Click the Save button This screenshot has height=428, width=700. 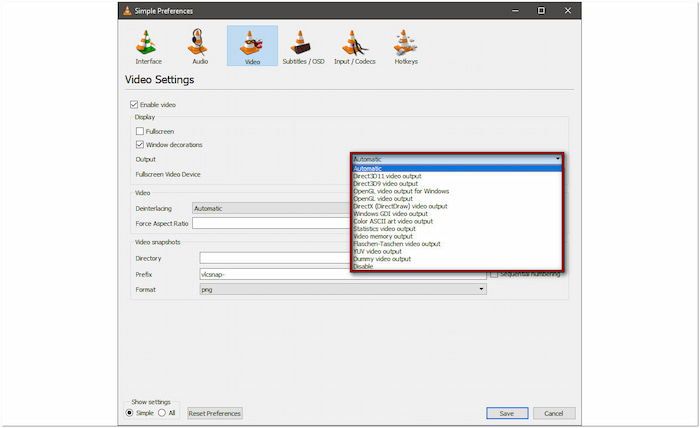[507, 413]
